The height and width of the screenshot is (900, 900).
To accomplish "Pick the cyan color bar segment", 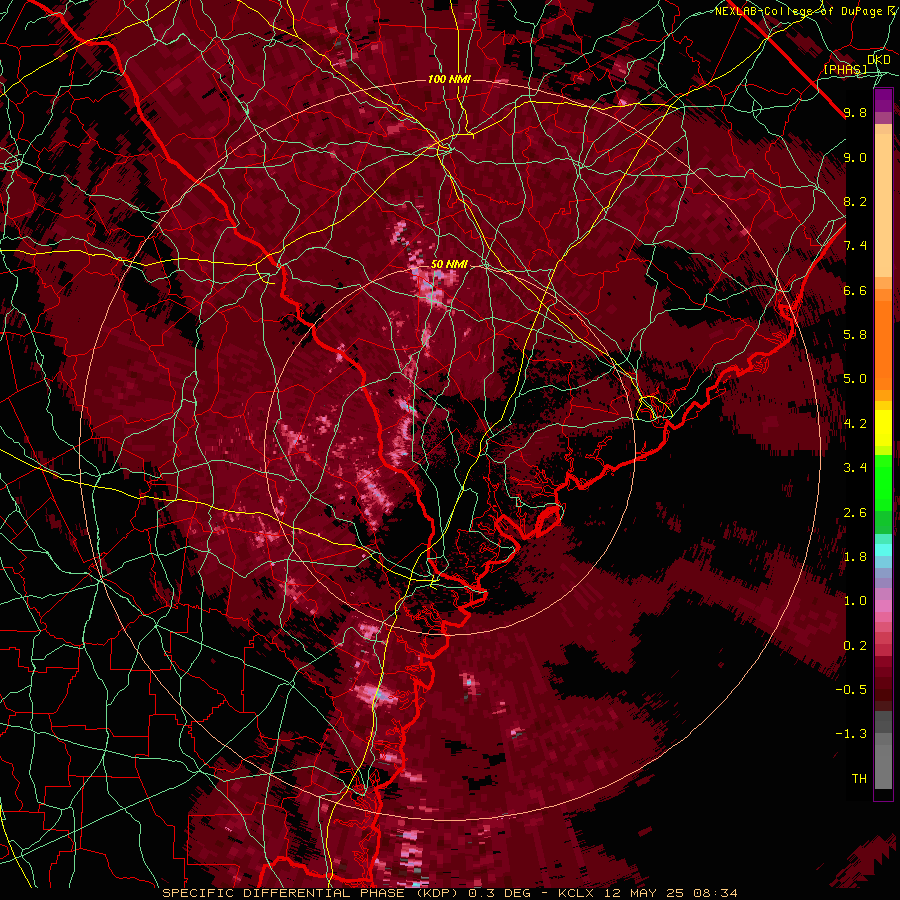I will click(x=883, y=550).
